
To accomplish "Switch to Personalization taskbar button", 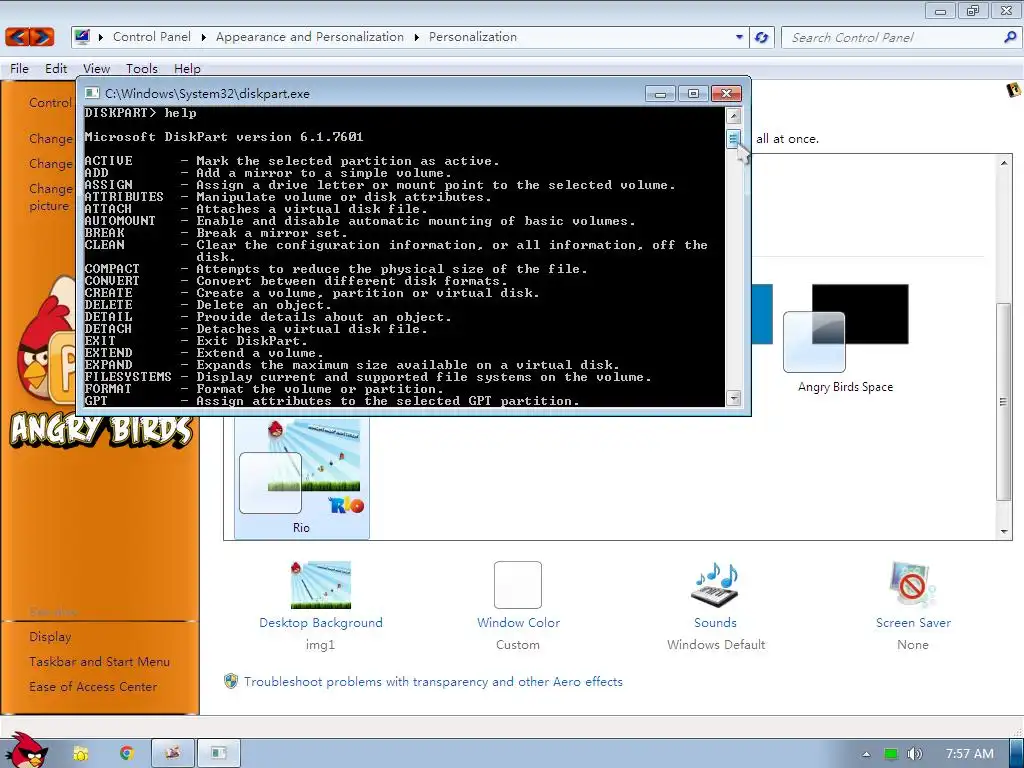I will coord(173,754).
